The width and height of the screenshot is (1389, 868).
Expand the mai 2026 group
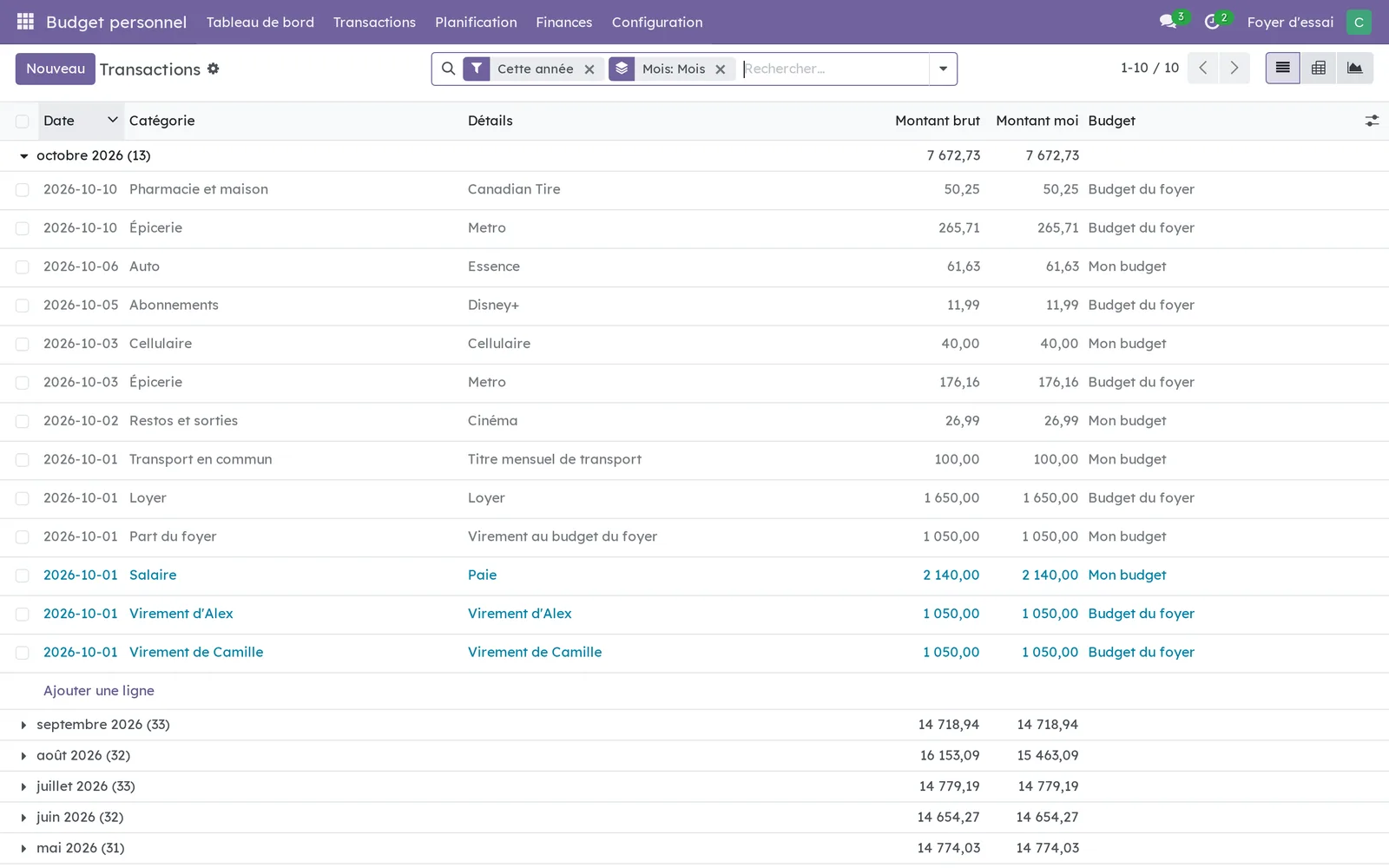[x=23, y=848]
